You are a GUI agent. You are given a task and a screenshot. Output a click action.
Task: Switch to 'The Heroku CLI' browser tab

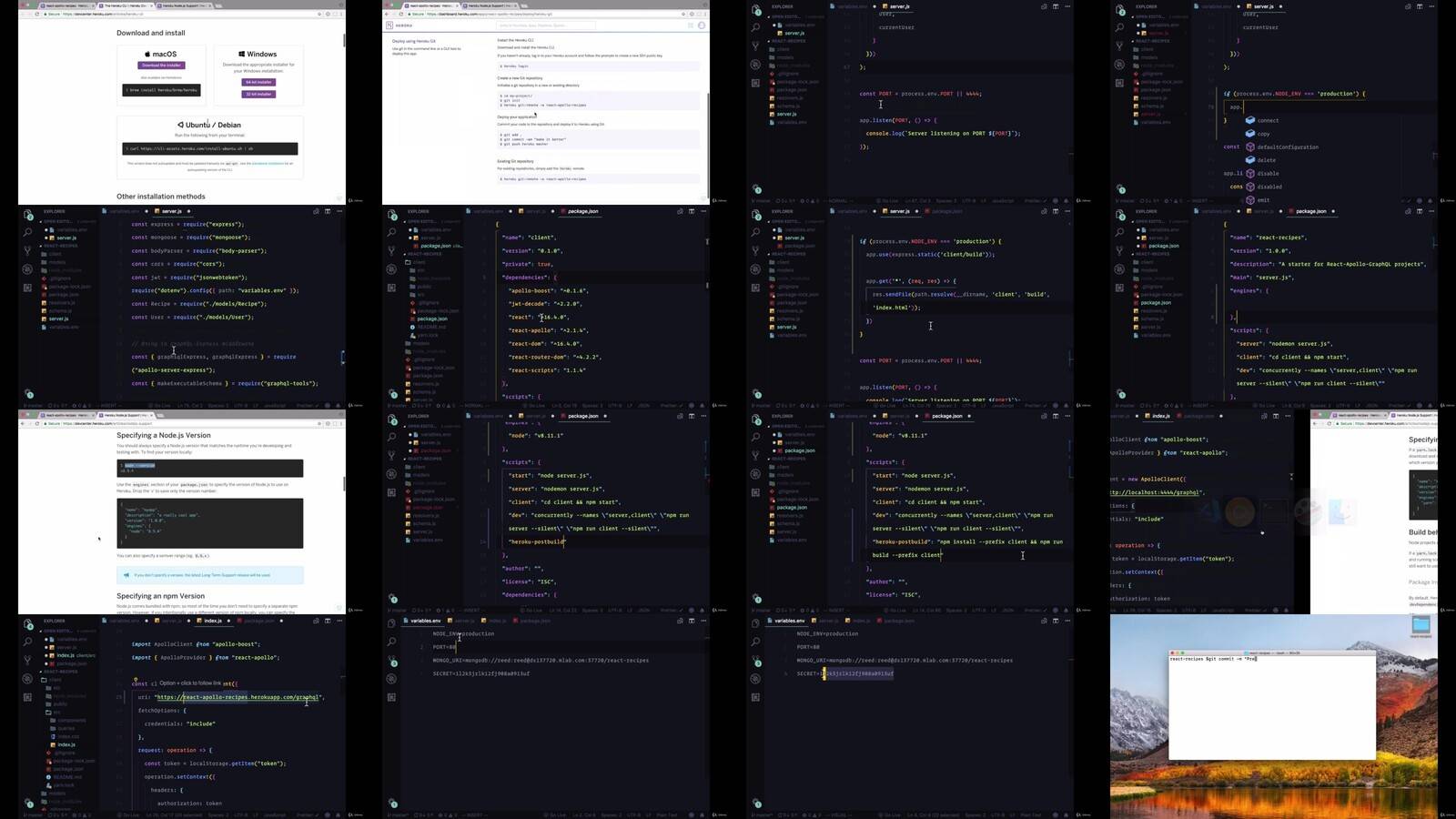[x=126, y=5]
